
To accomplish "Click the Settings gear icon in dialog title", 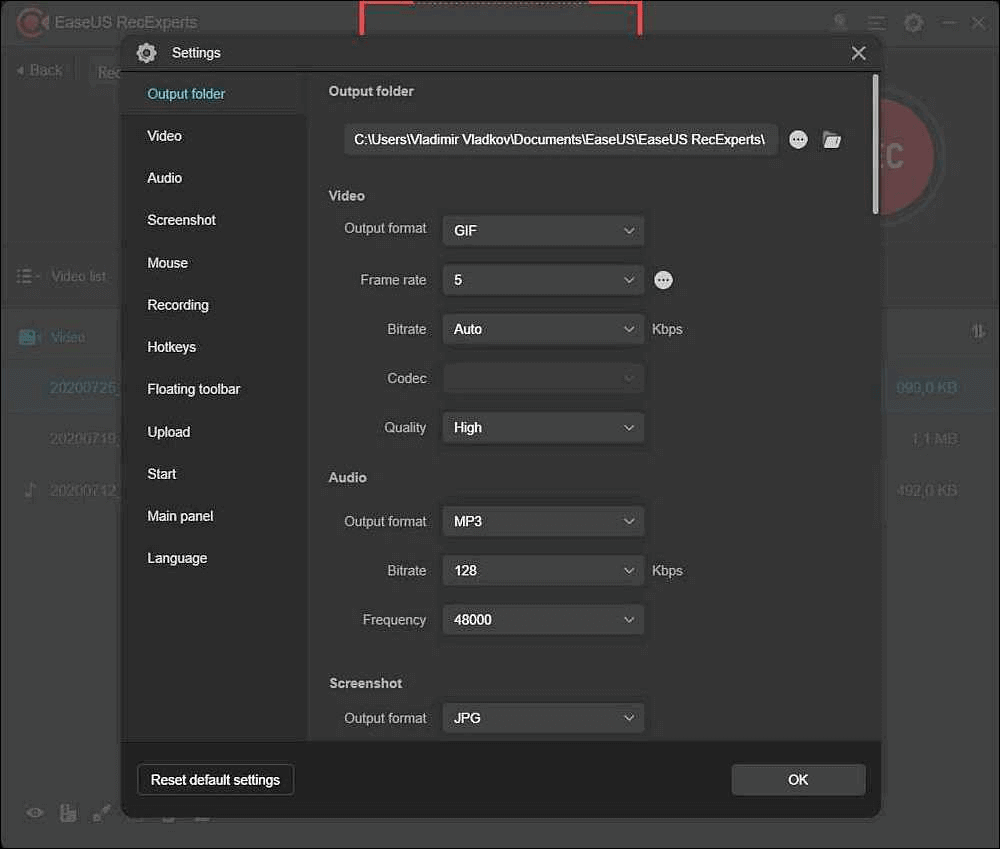I will [x=147, y=53].
